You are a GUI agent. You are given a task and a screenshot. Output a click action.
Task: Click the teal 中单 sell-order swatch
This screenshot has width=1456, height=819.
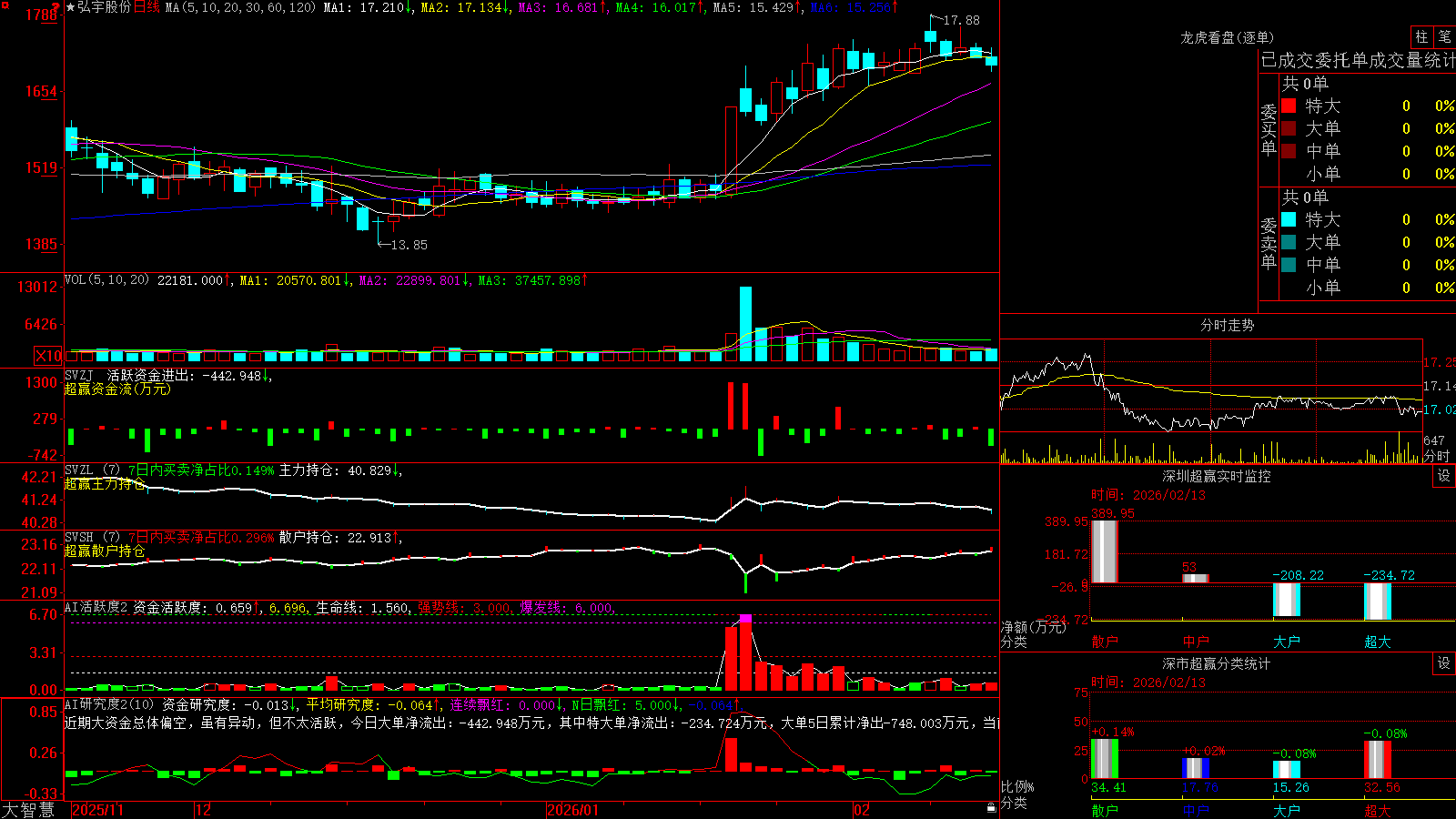point(1289,265)
